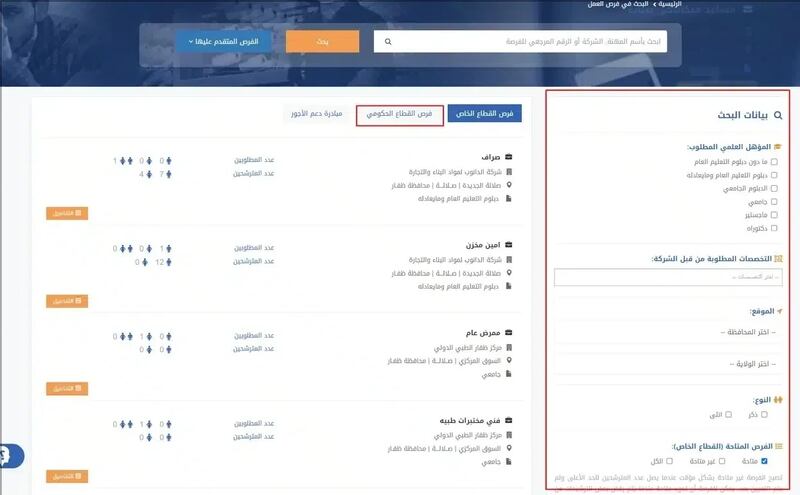Open the اختر المحافظة dropdown
Image resolution: width=800 pixels, height=495 pixels.
pyautogui.click(x=668, y=332)
